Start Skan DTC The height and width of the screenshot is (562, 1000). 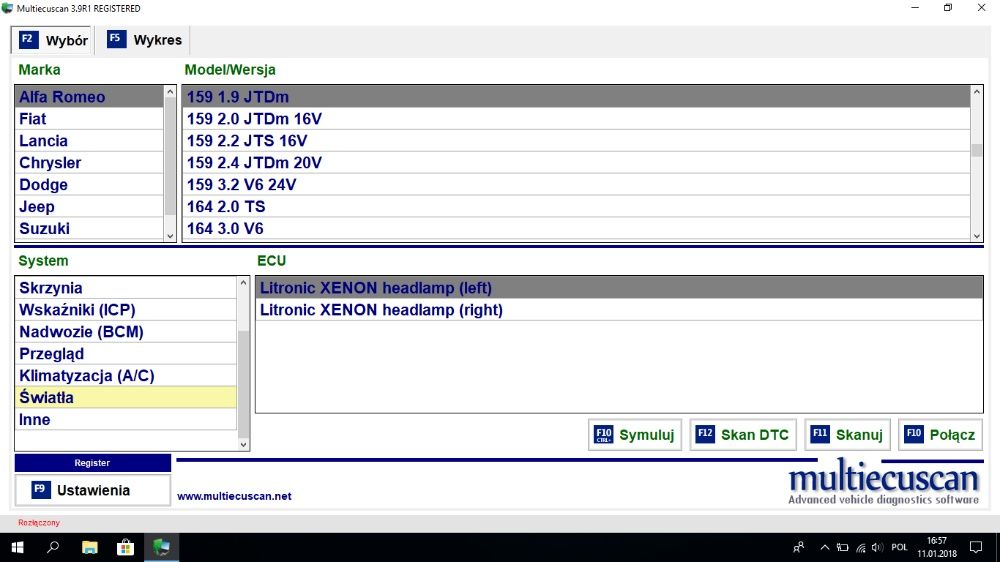click(743, 435)
